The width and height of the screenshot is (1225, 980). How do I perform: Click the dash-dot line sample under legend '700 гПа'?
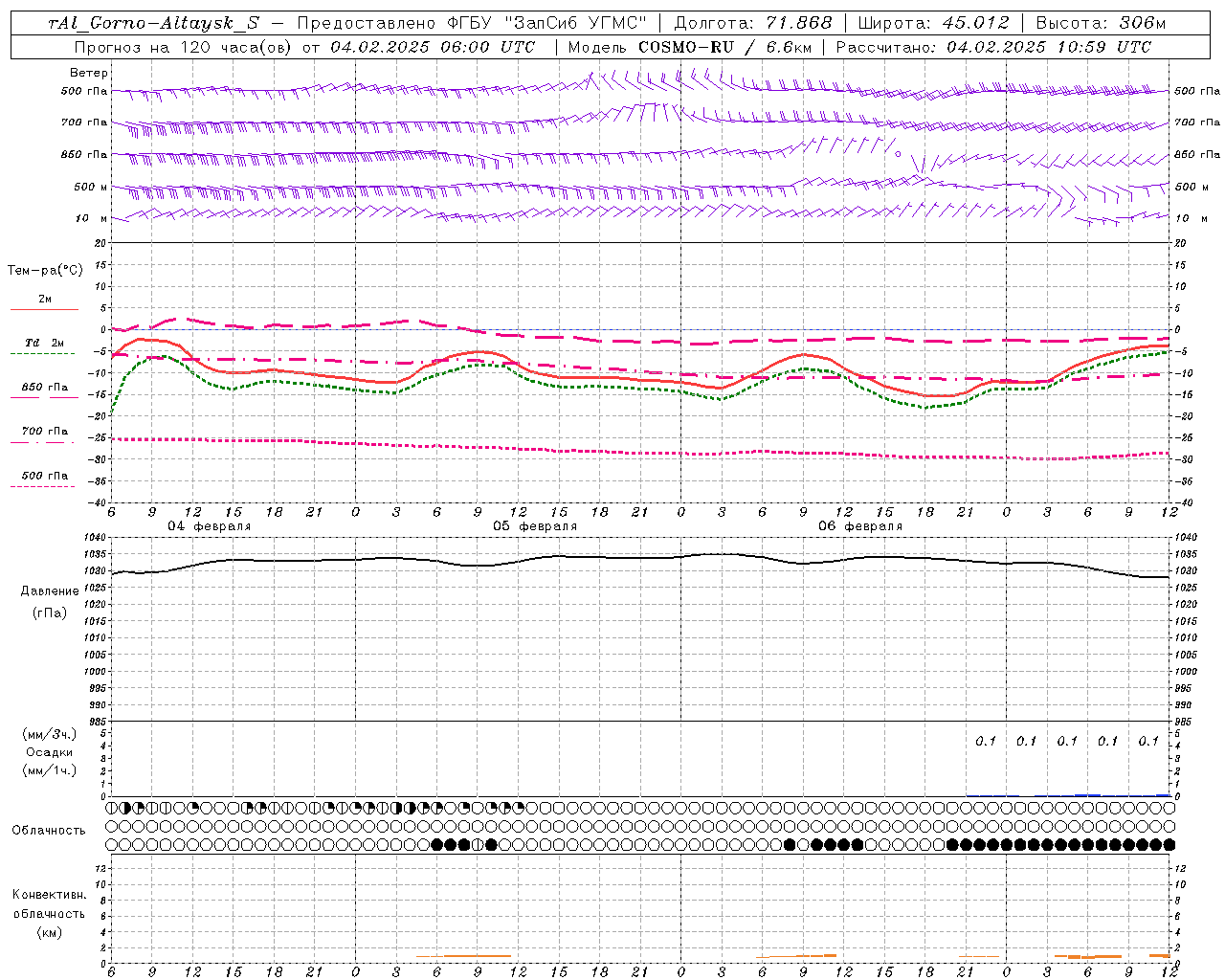pyautogui.click(x=43, y=441)
